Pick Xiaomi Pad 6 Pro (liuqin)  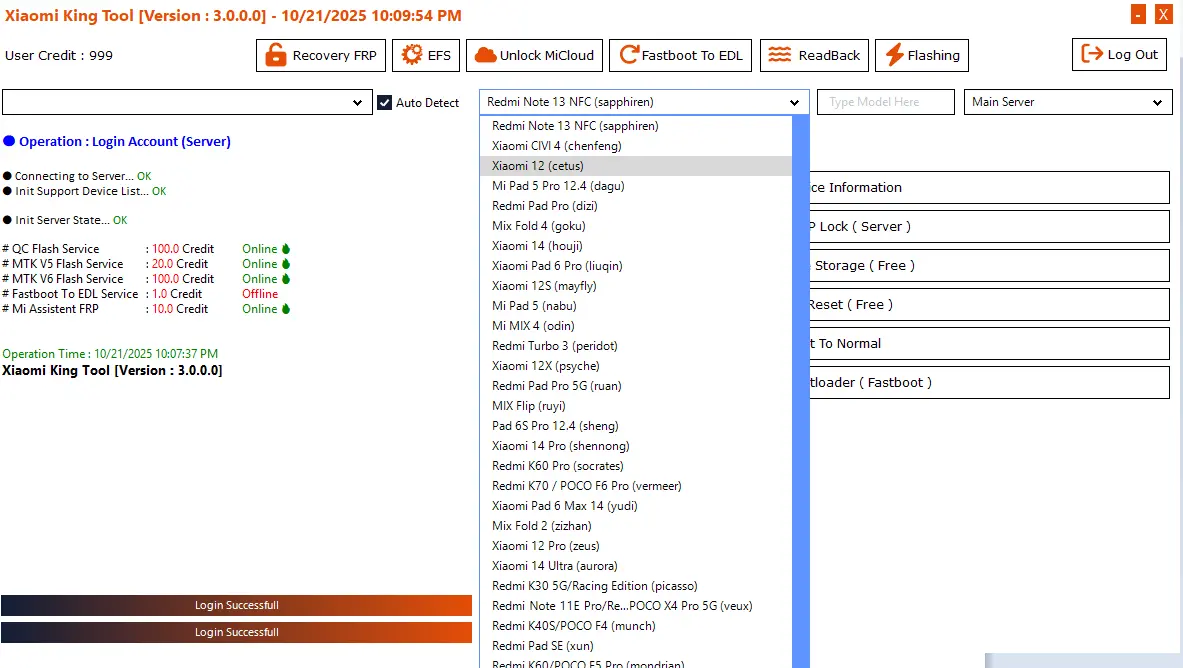coord(636,266)
